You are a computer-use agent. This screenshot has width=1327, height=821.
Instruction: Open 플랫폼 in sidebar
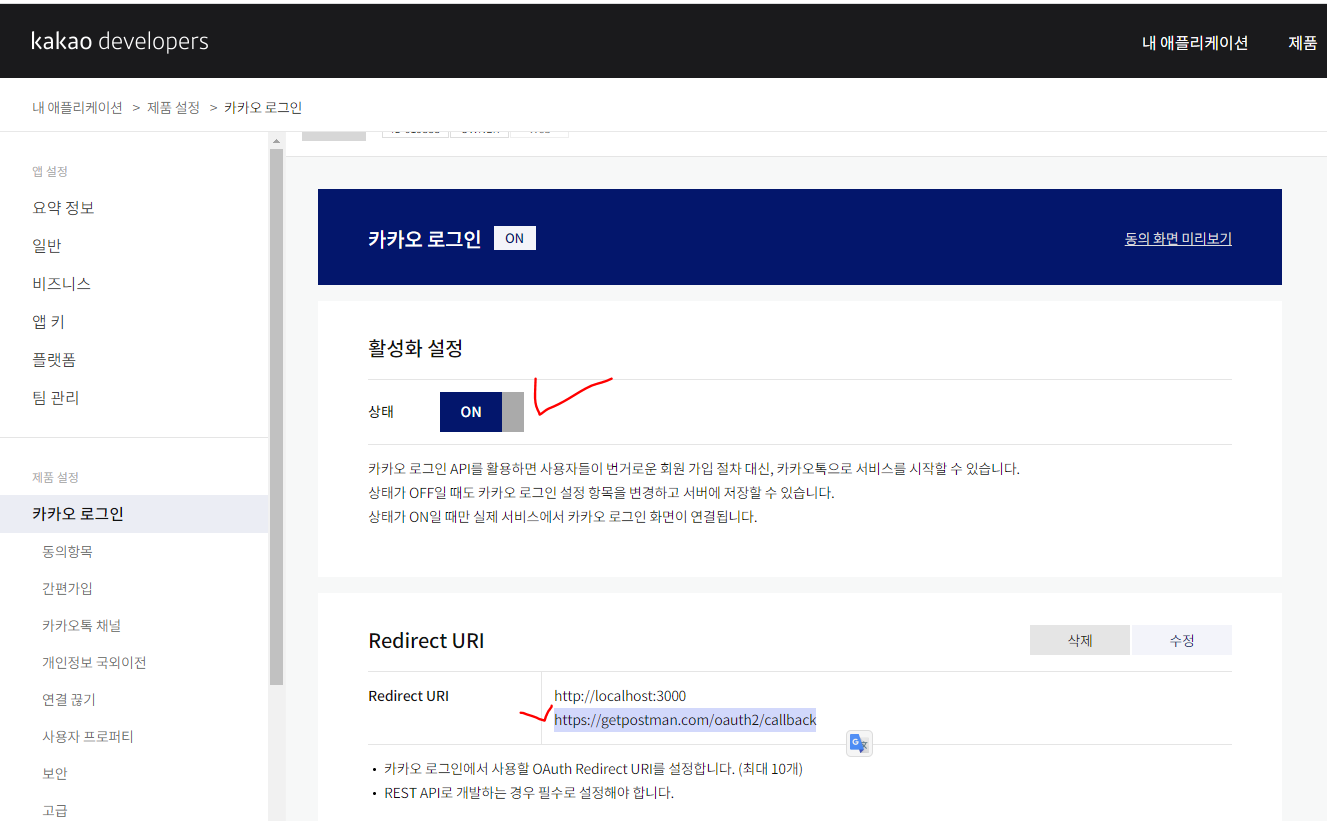[x=54, y=360]
